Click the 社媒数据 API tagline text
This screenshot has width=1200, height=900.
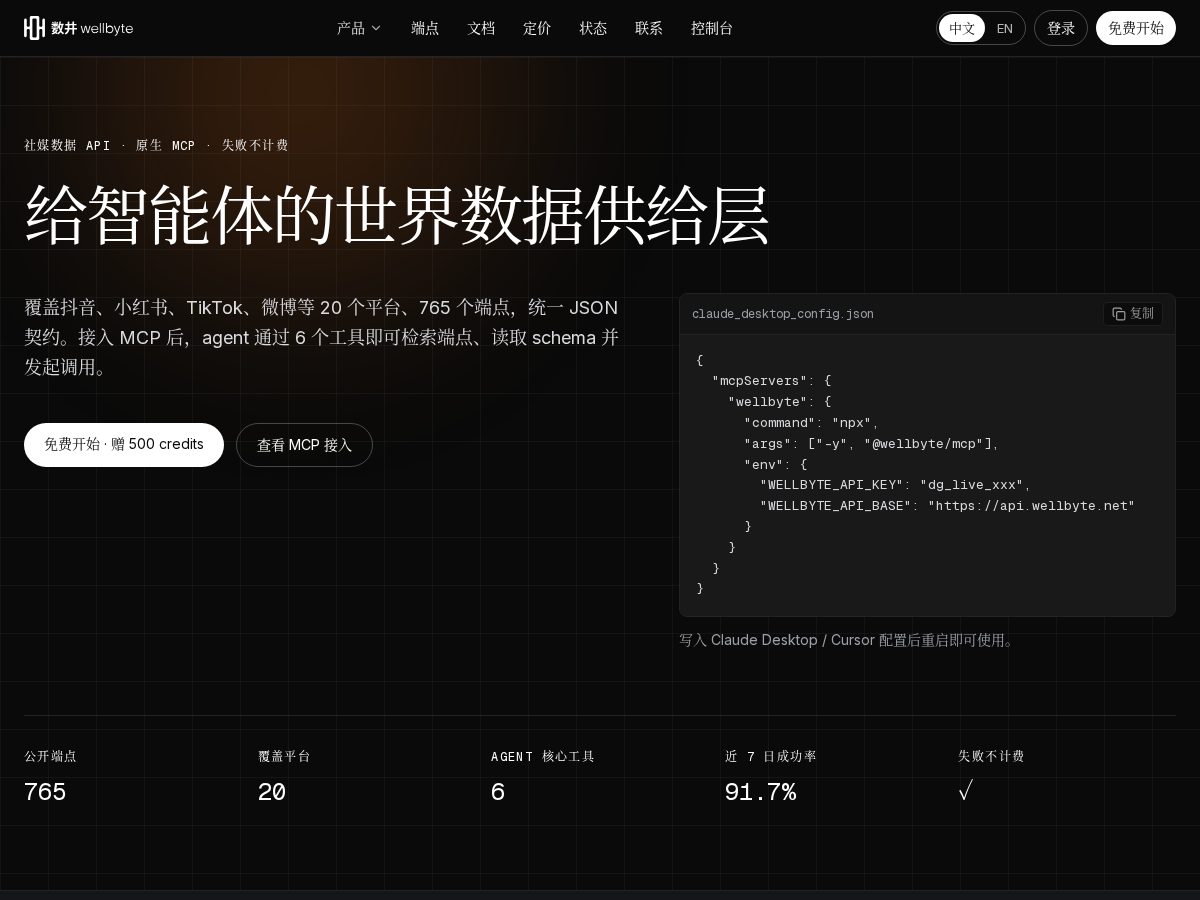tap(67, 145)
